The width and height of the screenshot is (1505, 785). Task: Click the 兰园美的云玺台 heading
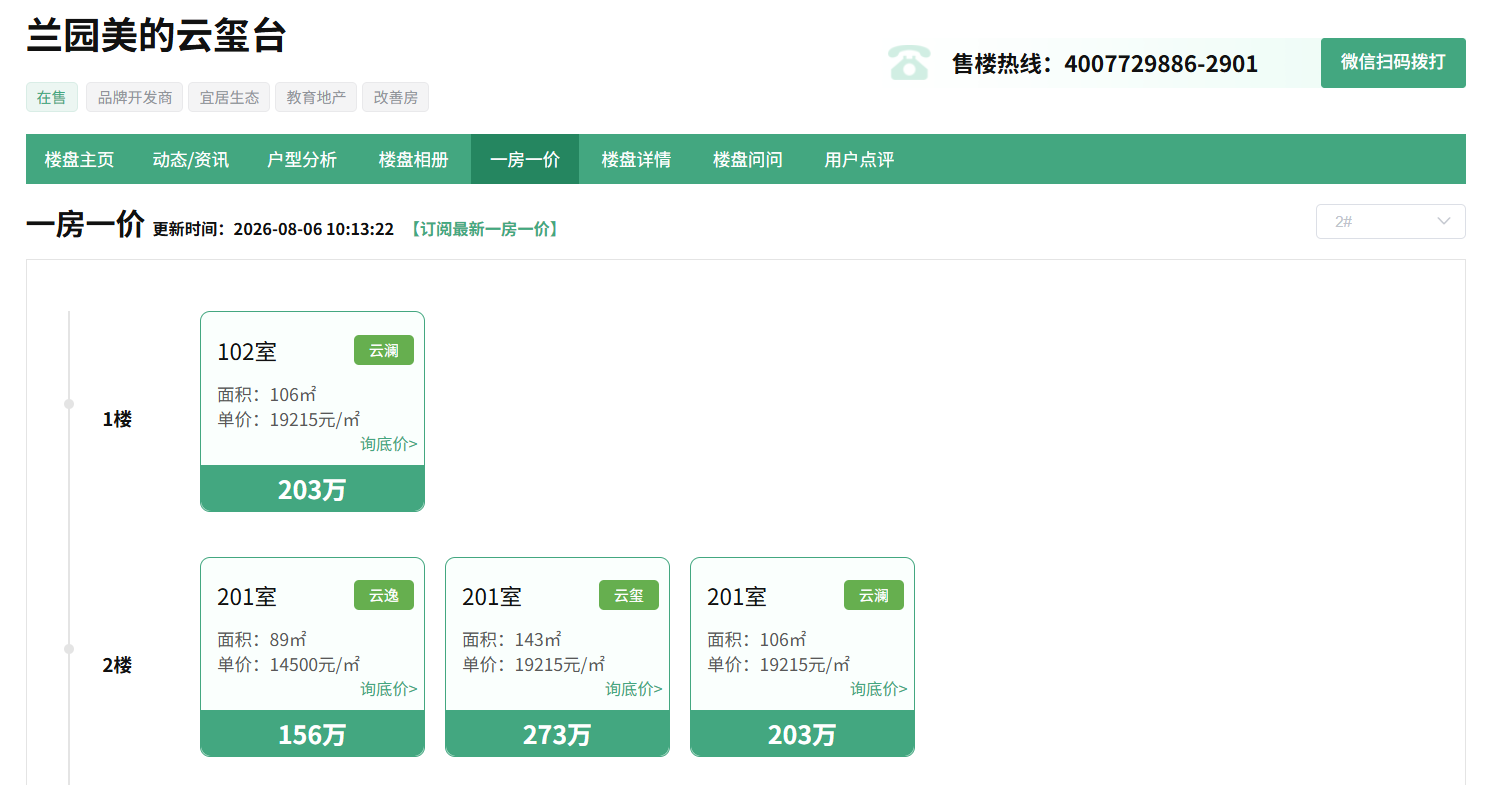[x=156, y=35]
